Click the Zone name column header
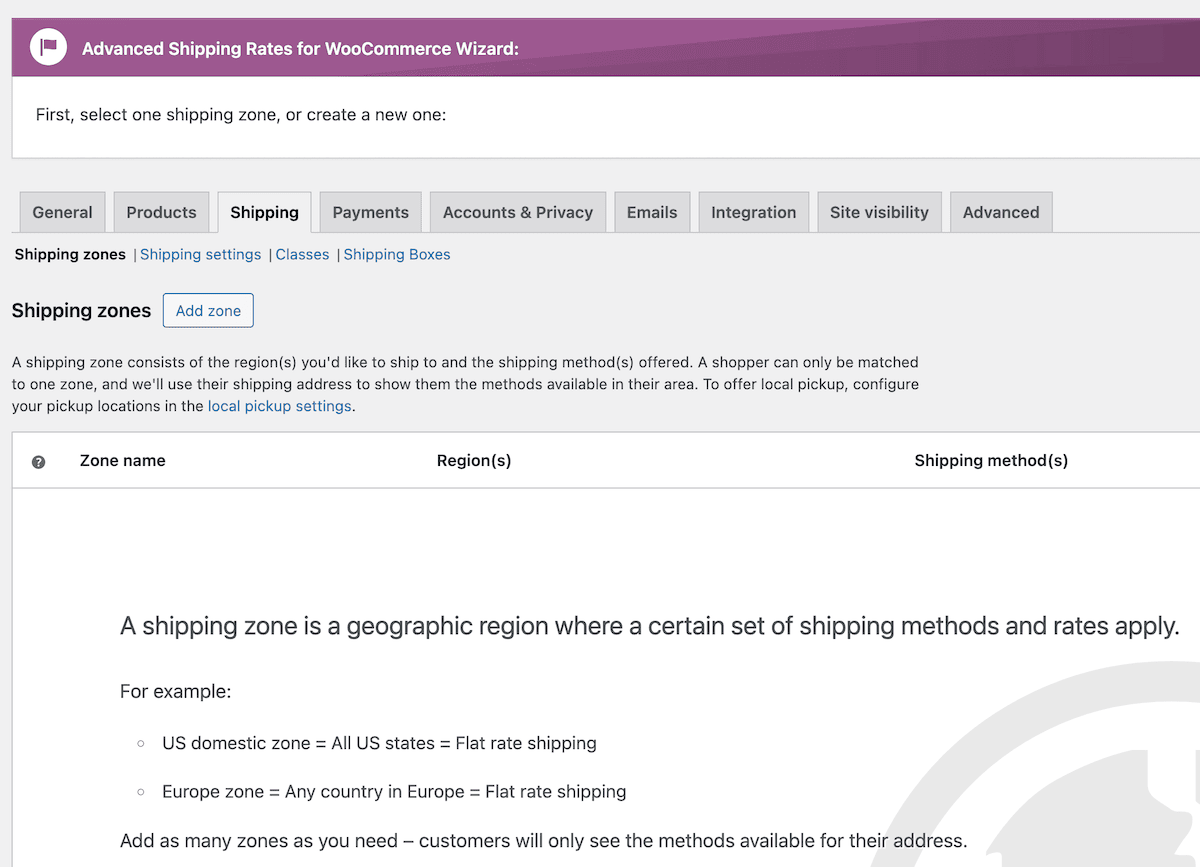This screenshot has width=1200, height=867. [x=123, y=461]
